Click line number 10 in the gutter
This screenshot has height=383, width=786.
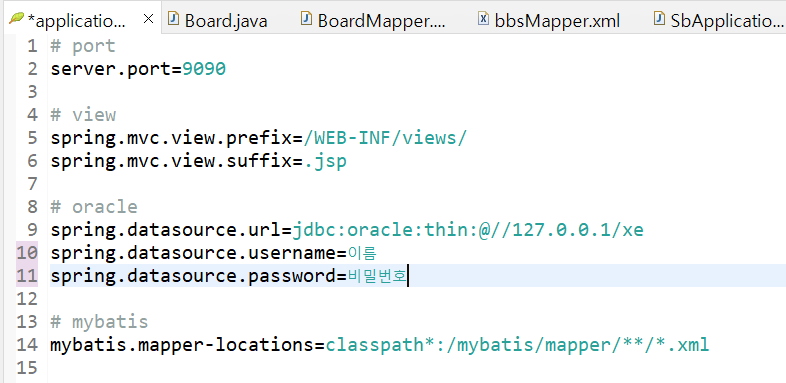pos(27,253)
